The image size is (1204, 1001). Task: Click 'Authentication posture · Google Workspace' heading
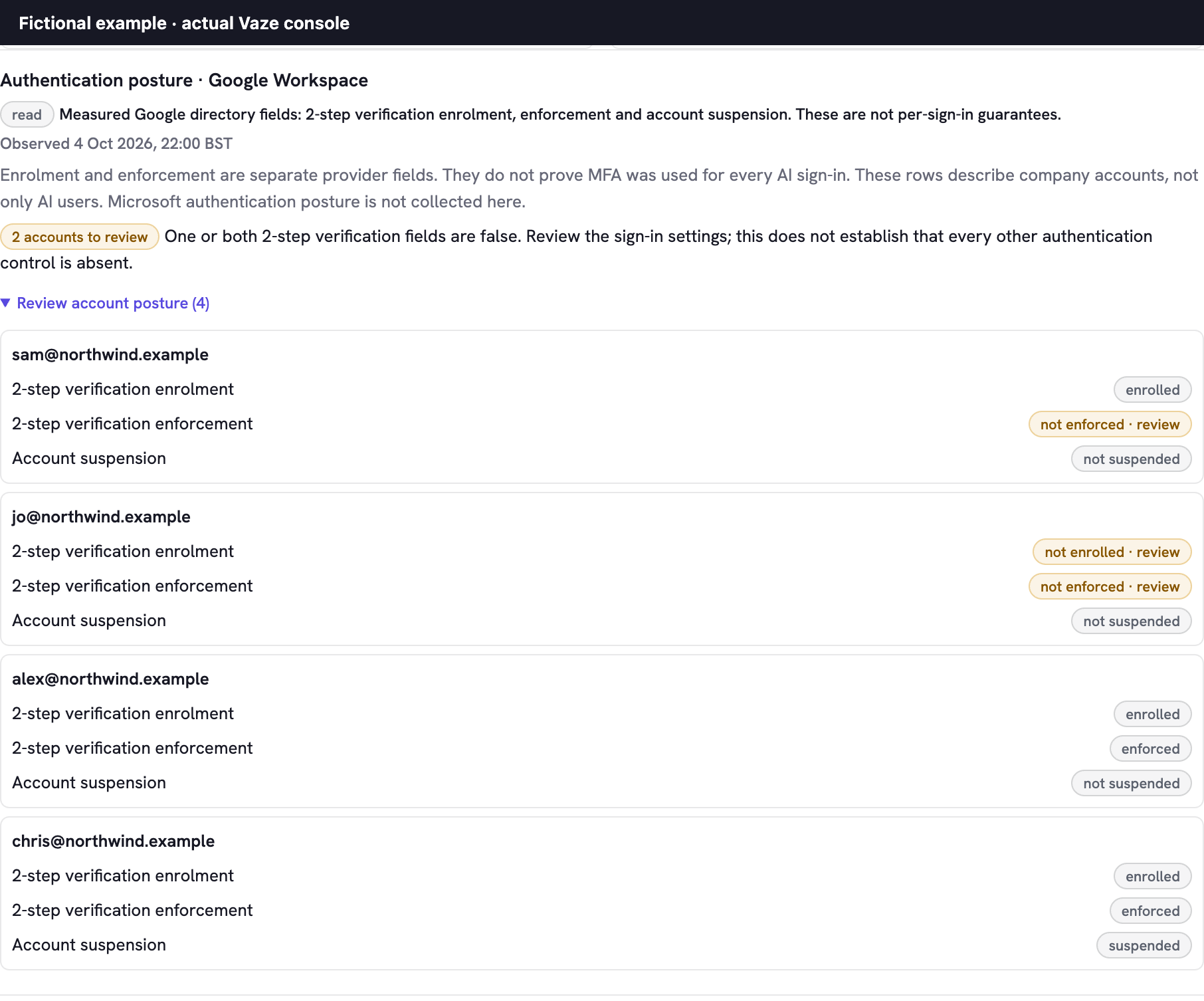(x=184, y=80)
